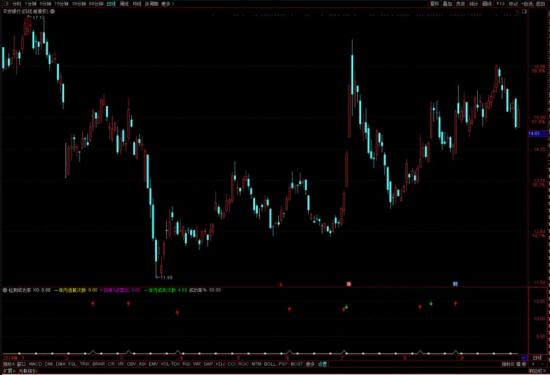550x375 pixels.
Task: Open the 统计 statistics tool
Action: [x=474, y=4]
